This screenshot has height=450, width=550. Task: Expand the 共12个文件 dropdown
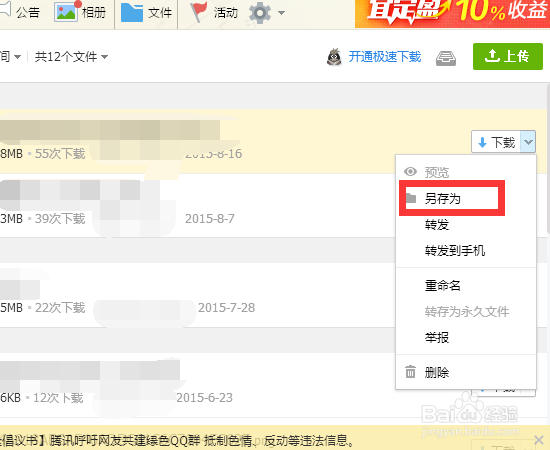71,56
